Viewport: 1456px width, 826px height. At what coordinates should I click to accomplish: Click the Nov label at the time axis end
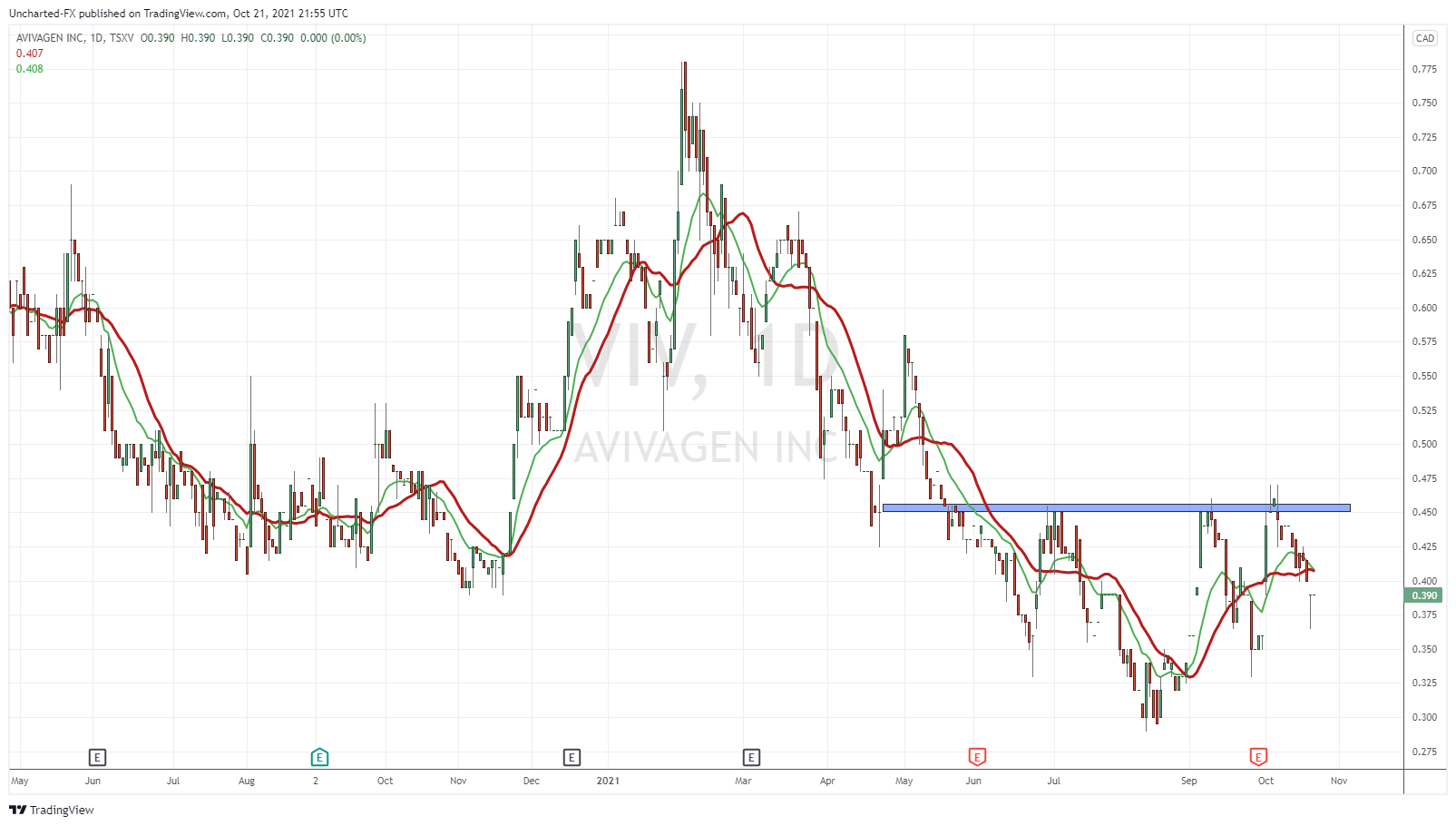[1339, 781]
